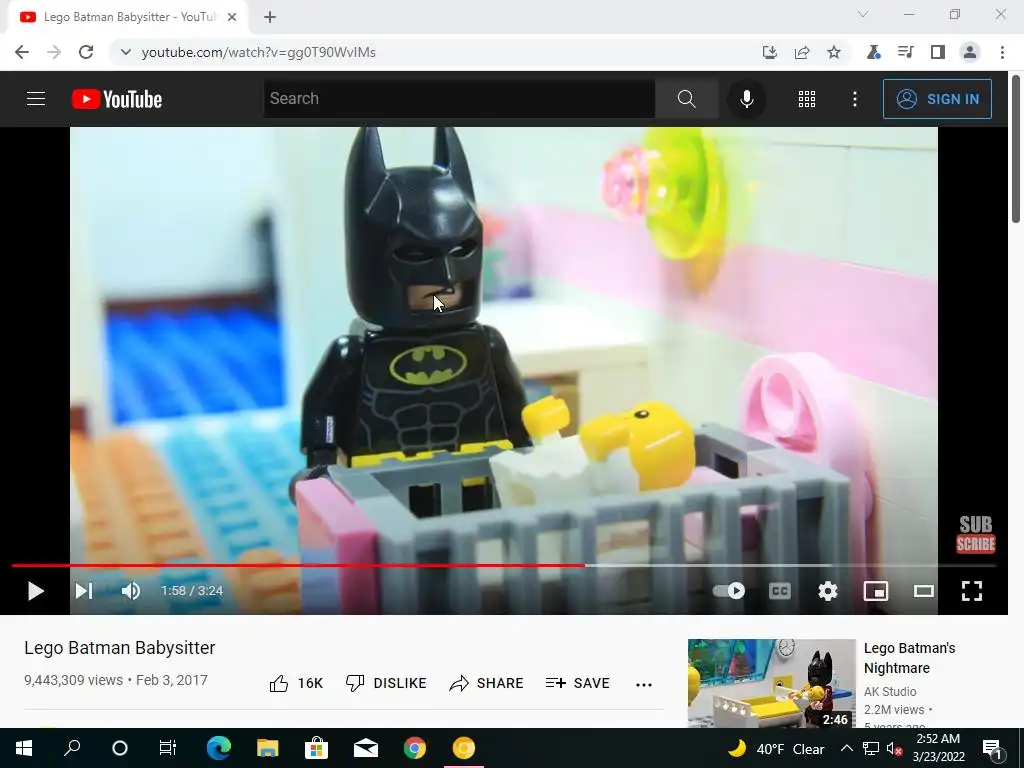Viewport: 1024px width, 768px height.
Task: Open Lego Batman's Nightmare thumbnail
Action: coord(771,683)
